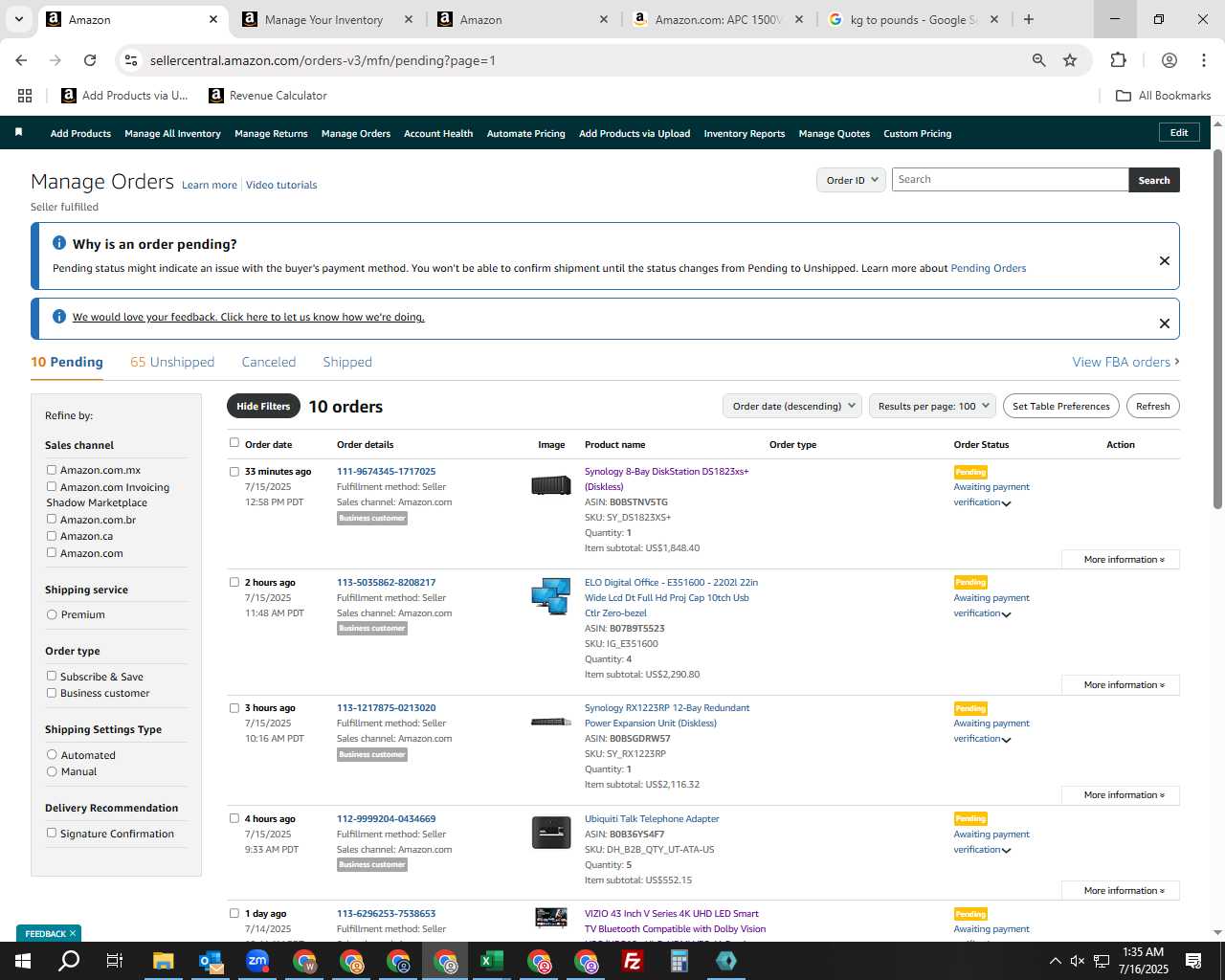1225x980 pixels.
Task: Switch to the Canceled orders tab
Action: pos(269,362)
